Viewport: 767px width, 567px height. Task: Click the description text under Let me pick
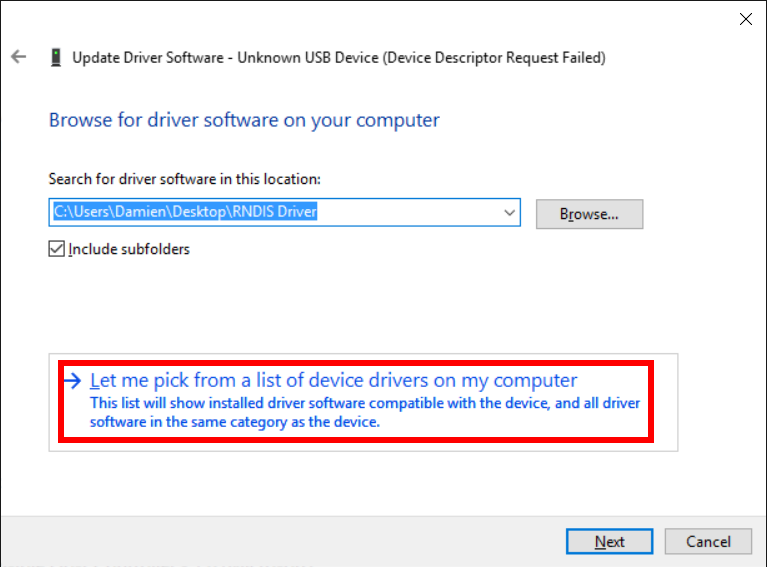click(x=364, y=413)
